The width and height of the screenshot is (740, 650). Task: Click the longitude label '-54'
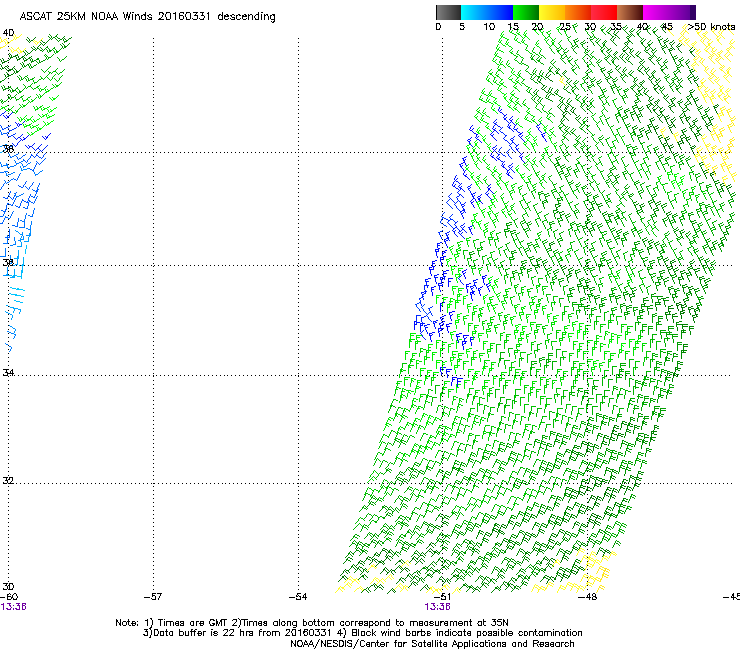point(298,597)
